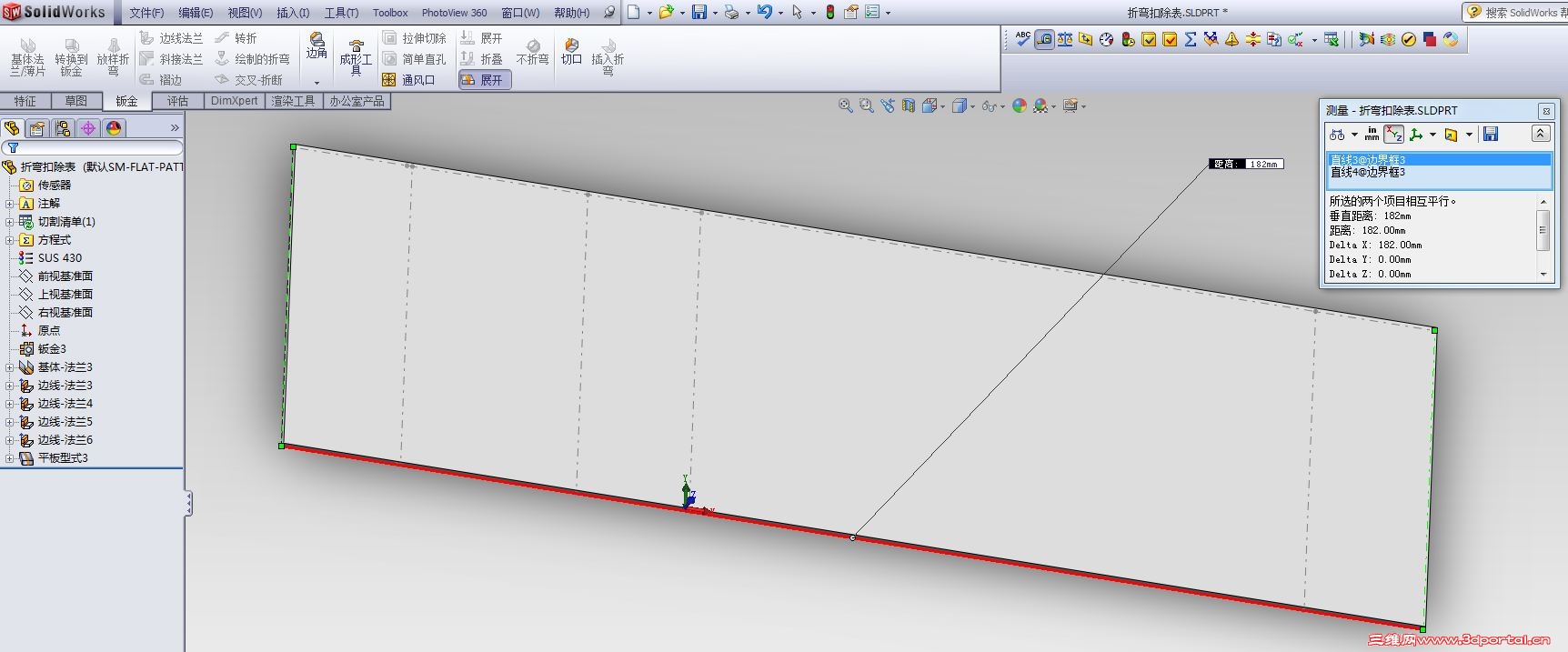Viewport: 1568px width, 652px height.
Task: Open the ConfigurationManager tab in left panel
Action: click(x=63, y=128)
